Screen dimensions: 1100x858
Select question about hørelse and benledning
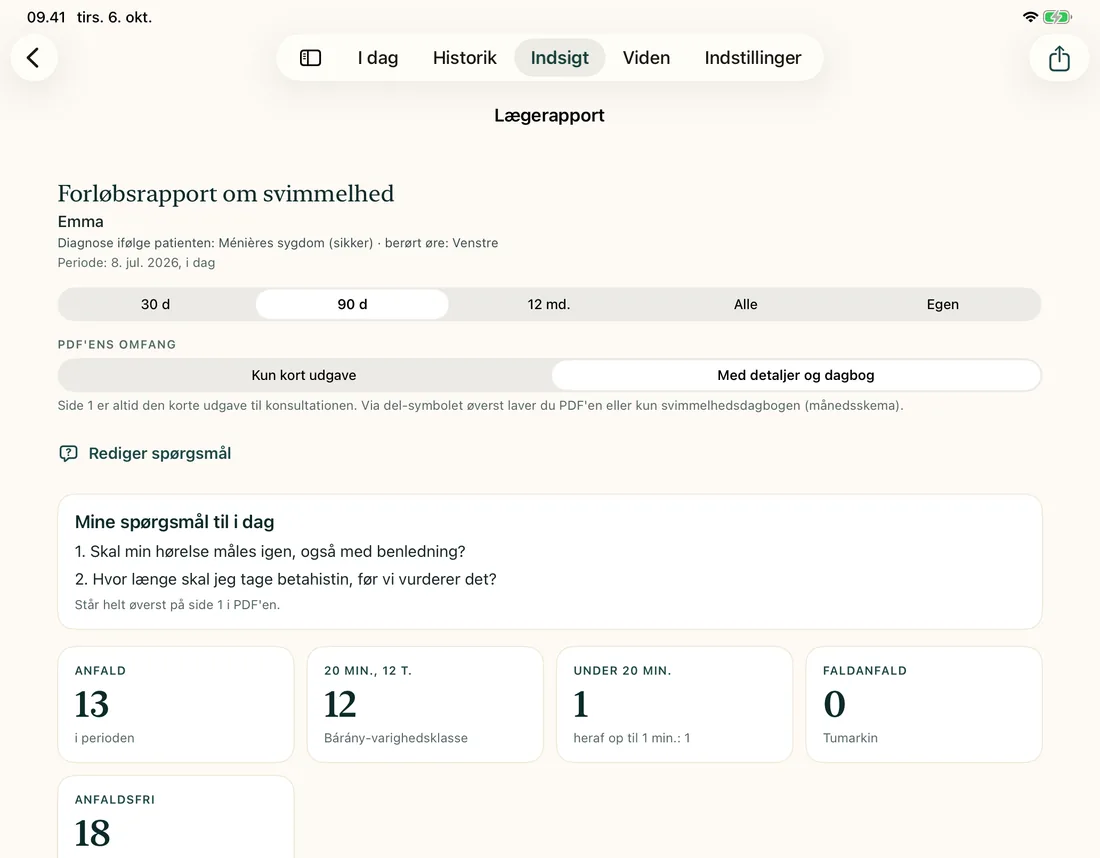coord(270,551)
